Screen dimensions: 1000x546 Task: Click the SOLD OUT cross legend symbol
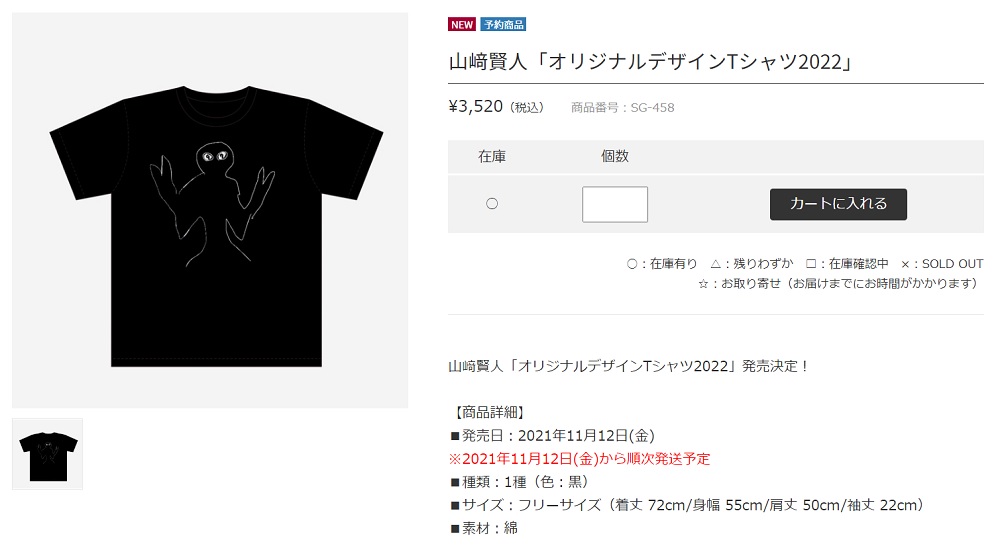click(905, 264)
